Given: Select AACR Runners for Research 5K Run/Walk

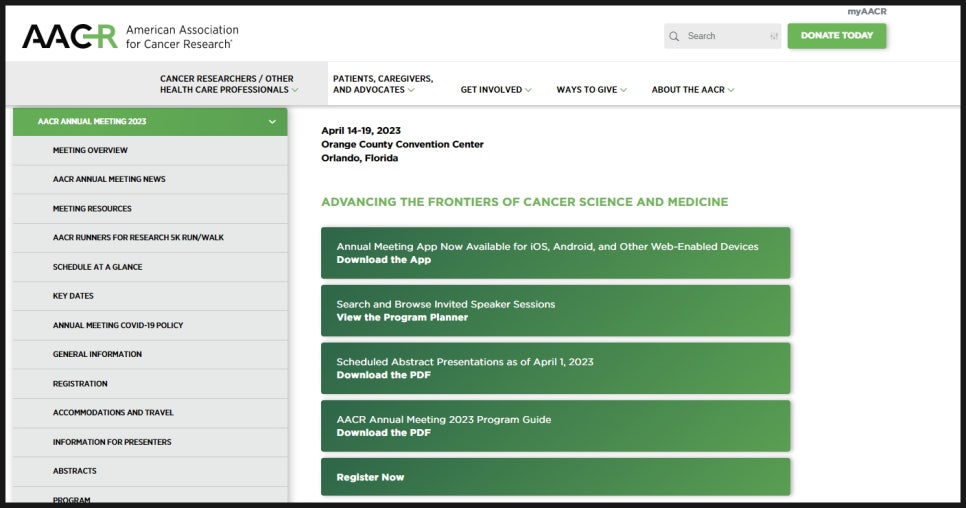Looking at the screenshot, I should (x=150, y=238).
